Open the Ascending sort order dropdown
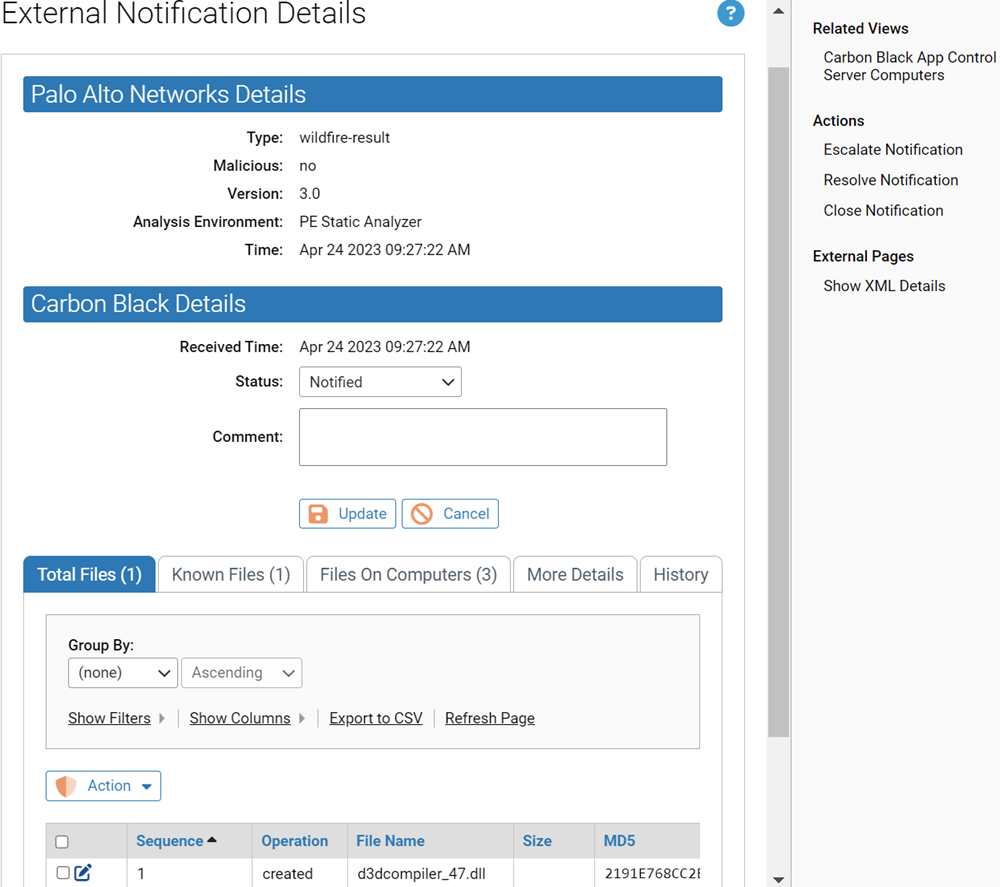 241,673
